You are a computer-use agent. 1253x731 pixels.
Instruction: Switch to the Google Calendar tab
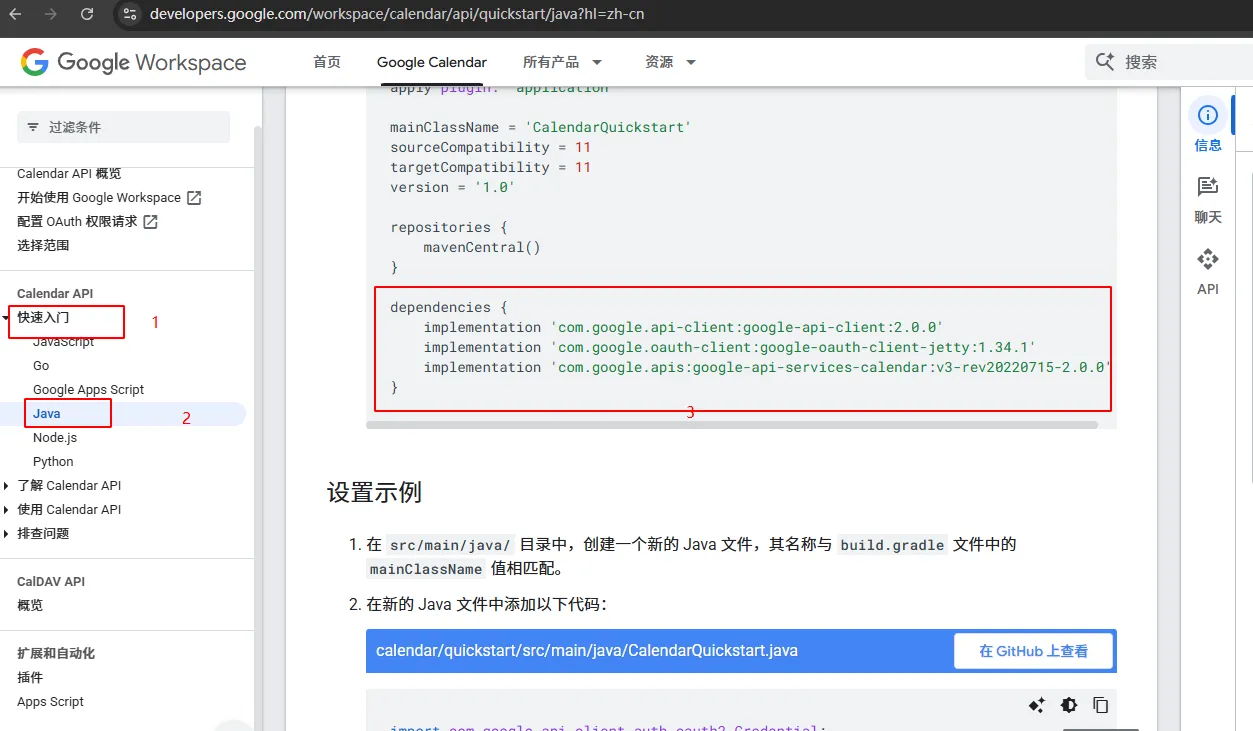432,62
